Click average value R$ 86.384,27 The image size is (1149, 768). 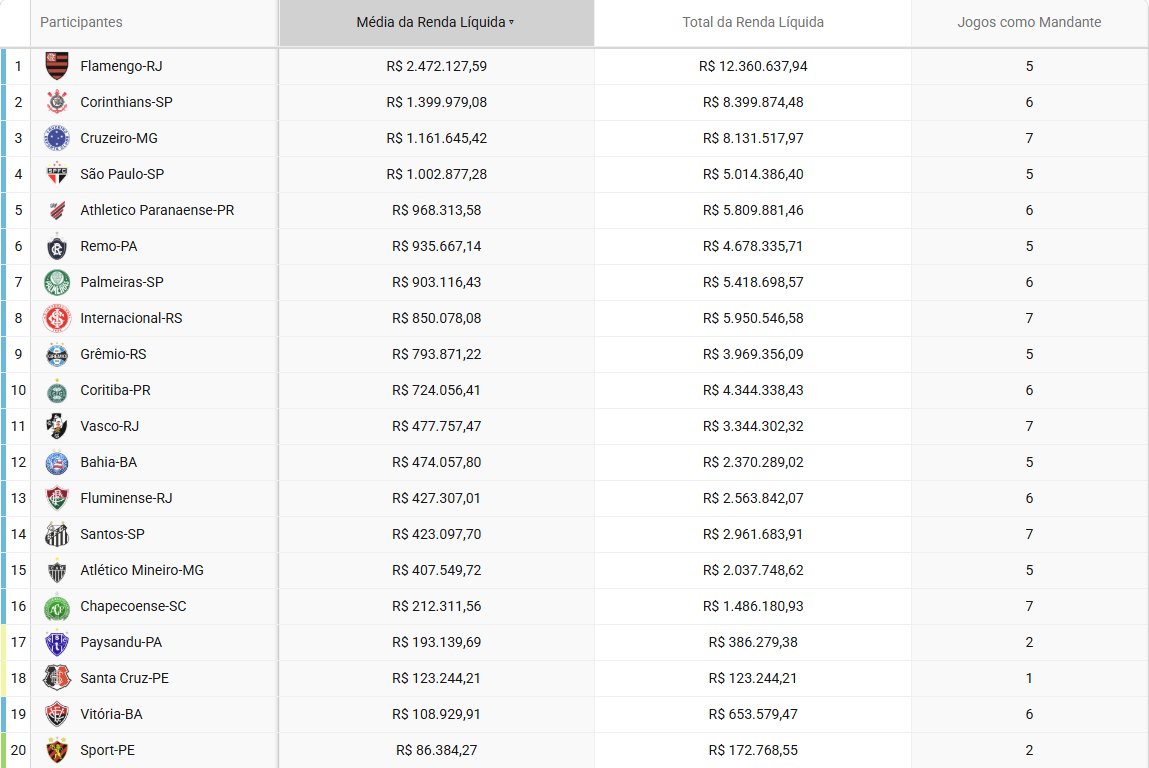[x=437, y=750]
